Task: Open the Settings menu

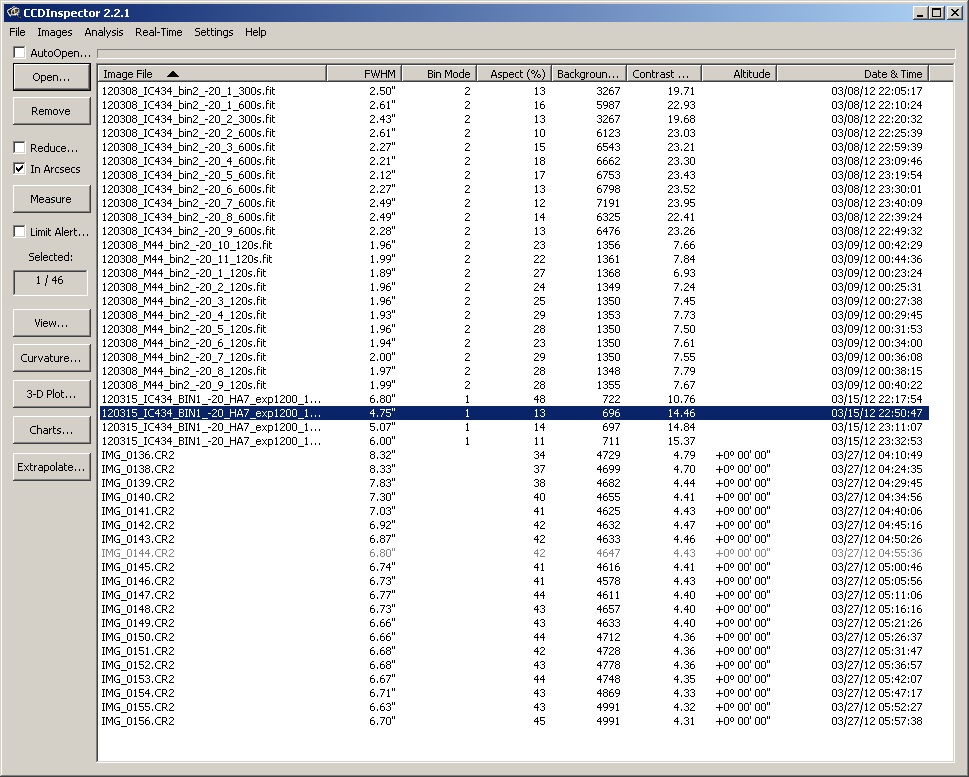Action: [x=214, y=32]
